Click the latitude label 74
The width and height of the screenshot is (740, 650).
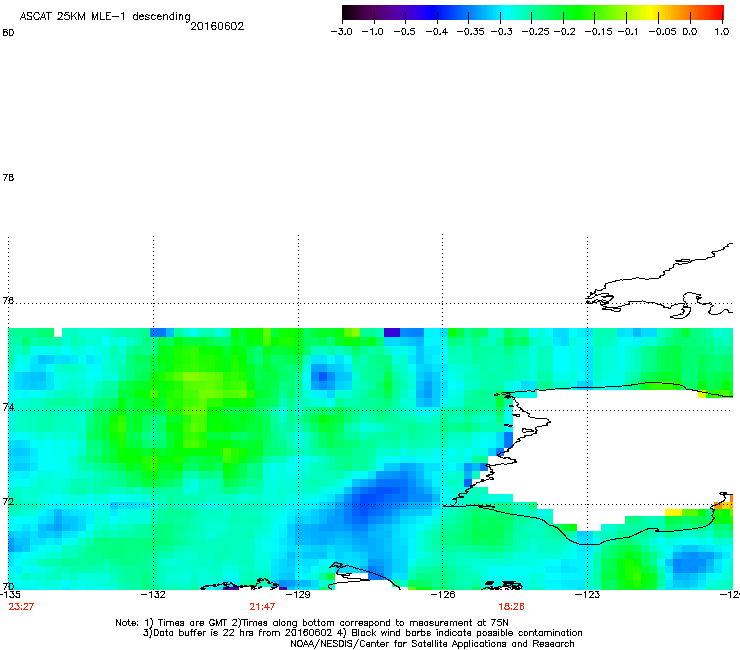coord(8,407)
